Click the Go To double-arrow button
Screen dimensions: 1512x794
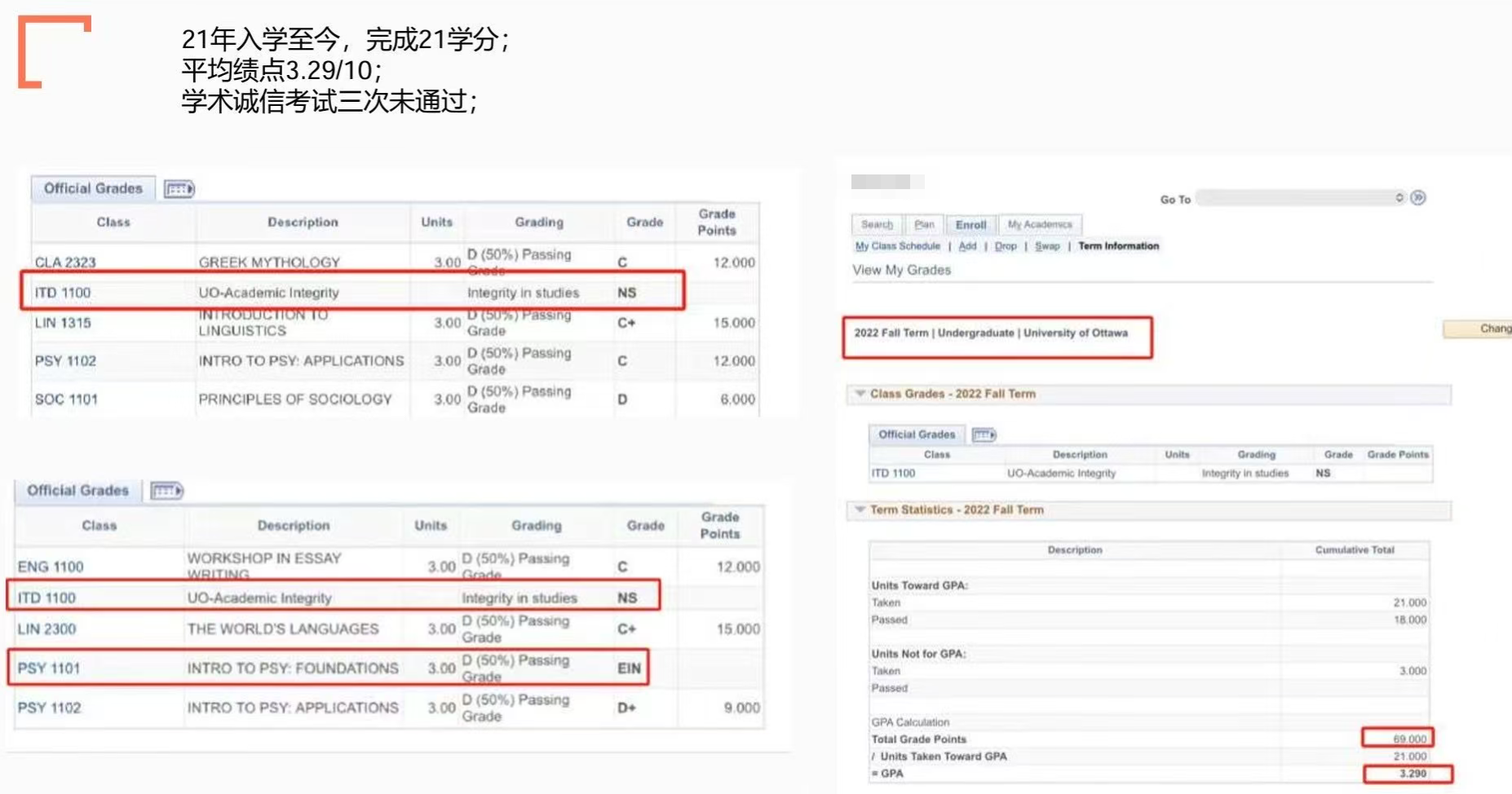(x=1418, y=198)
